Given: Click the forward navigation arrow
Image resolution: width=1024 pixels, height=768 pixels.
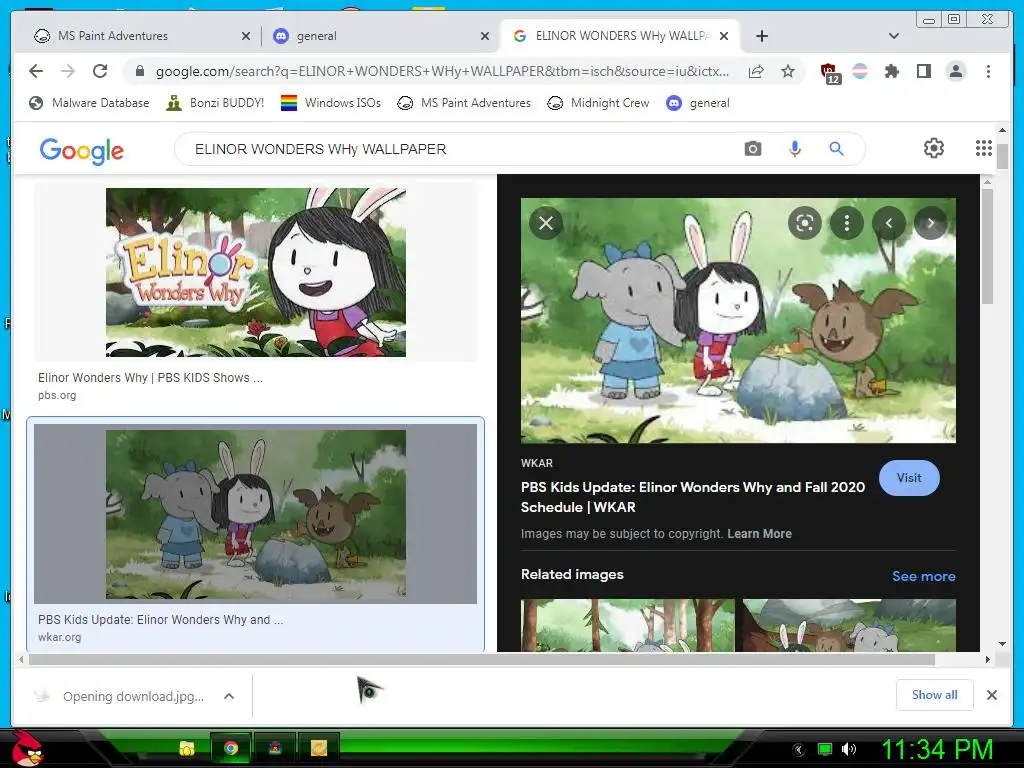Looking at the screenshot, I should click(68, 71).
